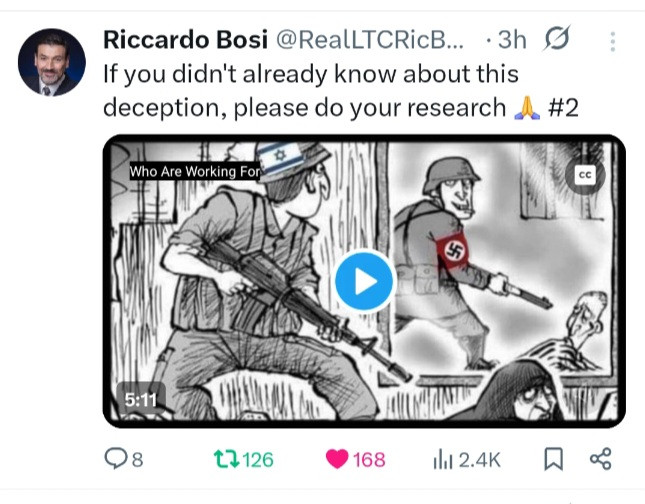Open the view analytics bar chart icon
645x504 pixels.
click(443, 460)
